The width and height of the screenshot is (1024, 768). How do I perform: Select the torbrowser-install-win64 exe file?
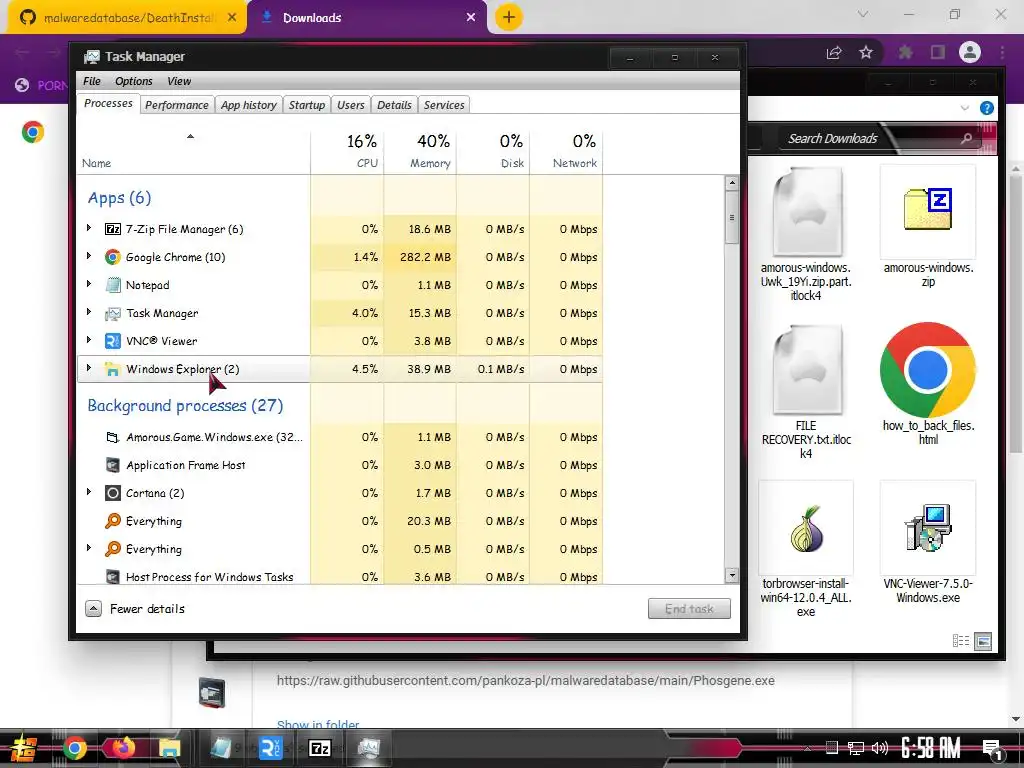coord(806,550)
